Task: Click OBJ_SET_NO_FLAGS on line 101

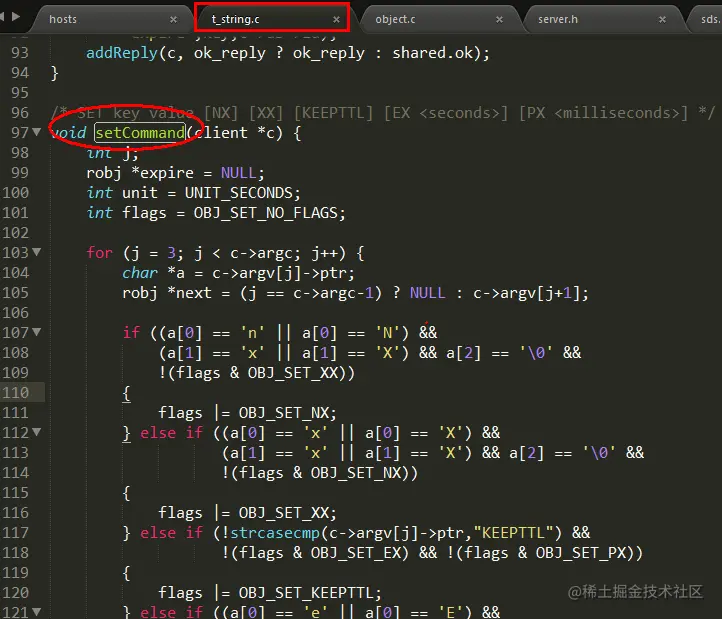Action: [266, 213]
